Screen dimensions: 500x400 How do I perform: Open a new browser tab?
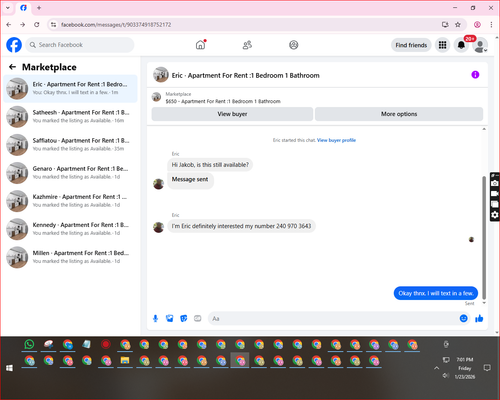click(x=39, y=8)
